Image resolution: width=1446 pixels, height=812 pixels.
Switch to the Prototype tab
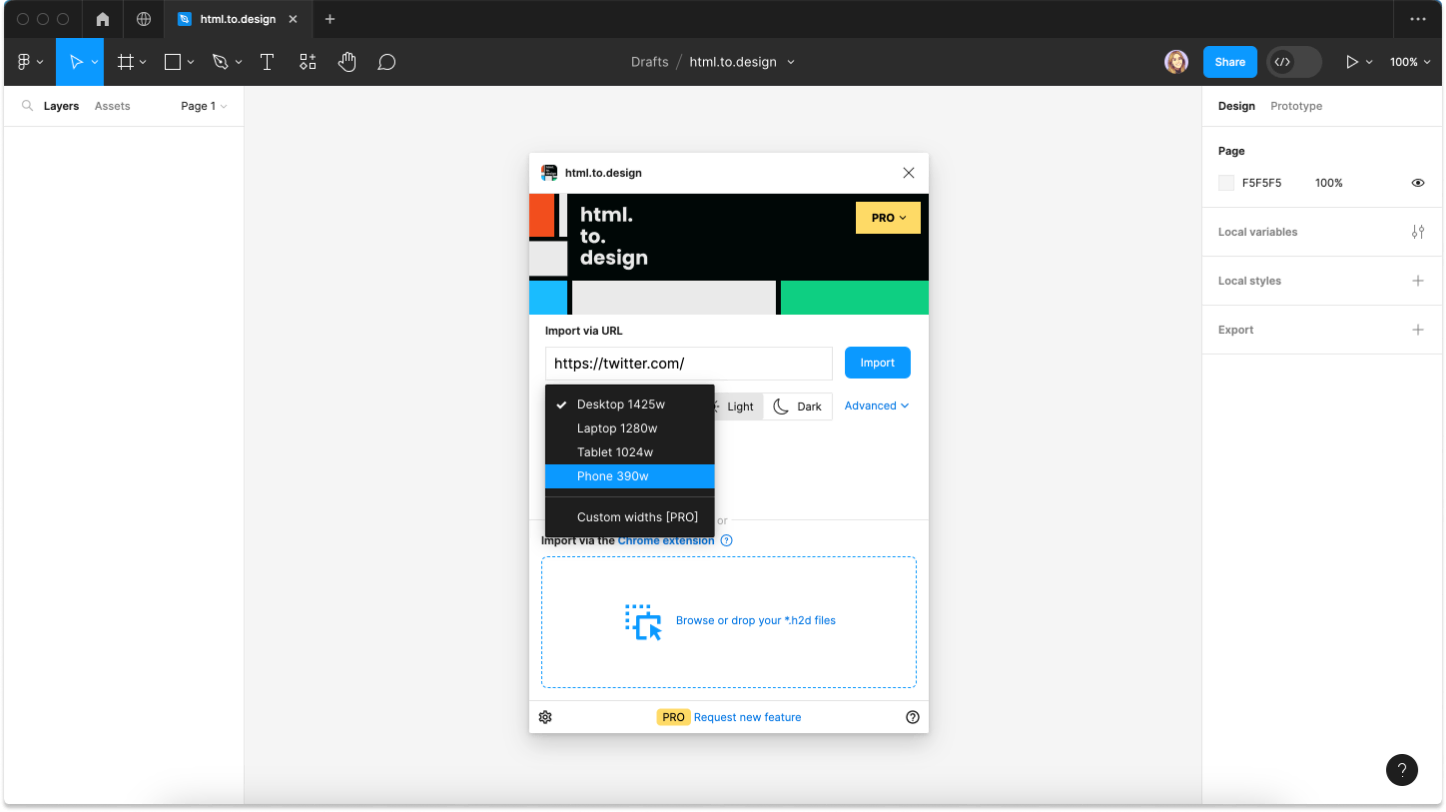1296,106
